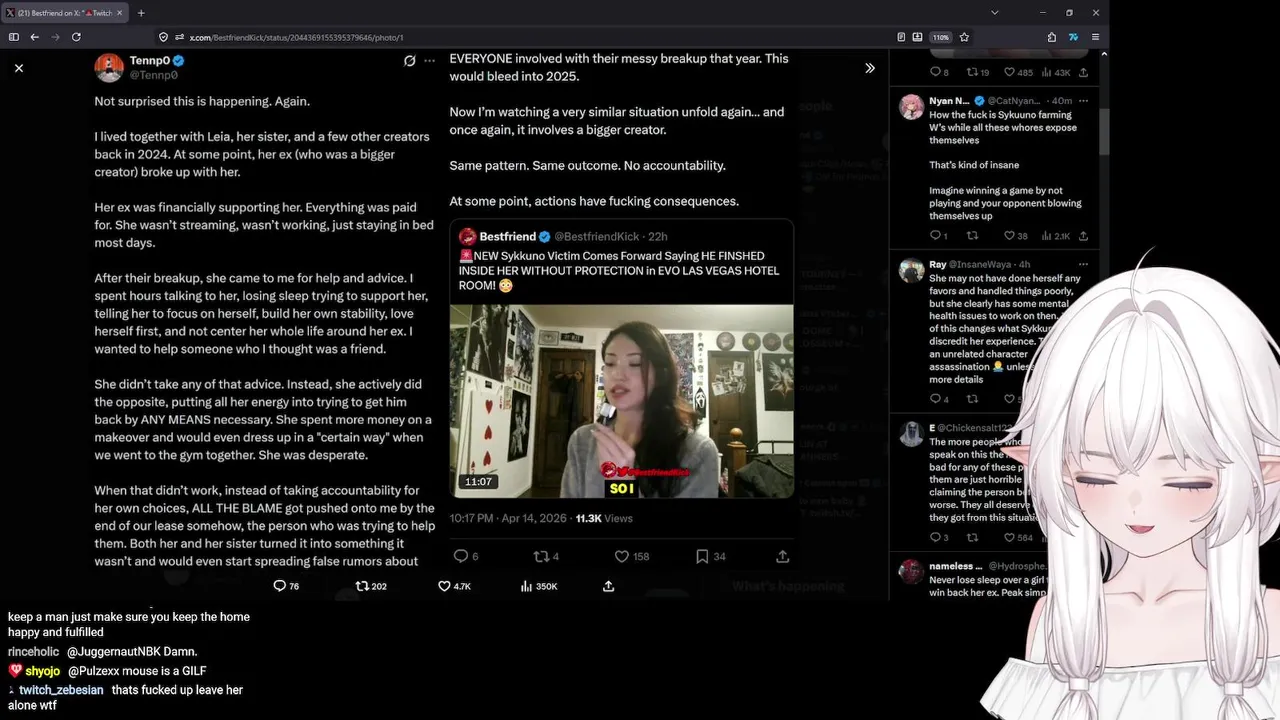Click the Bestfriend avatar in quoted post
Image resolution: width=1280 pixels, height=720 pixels.
[467, 237]
